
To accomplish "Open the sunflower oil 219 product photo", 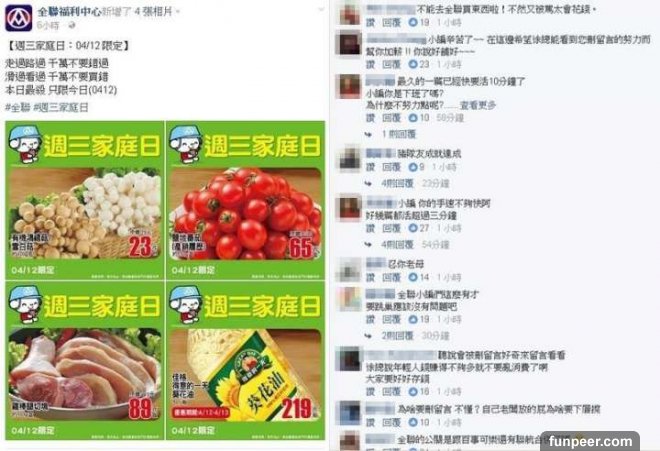I will click(x=245, y=361).
